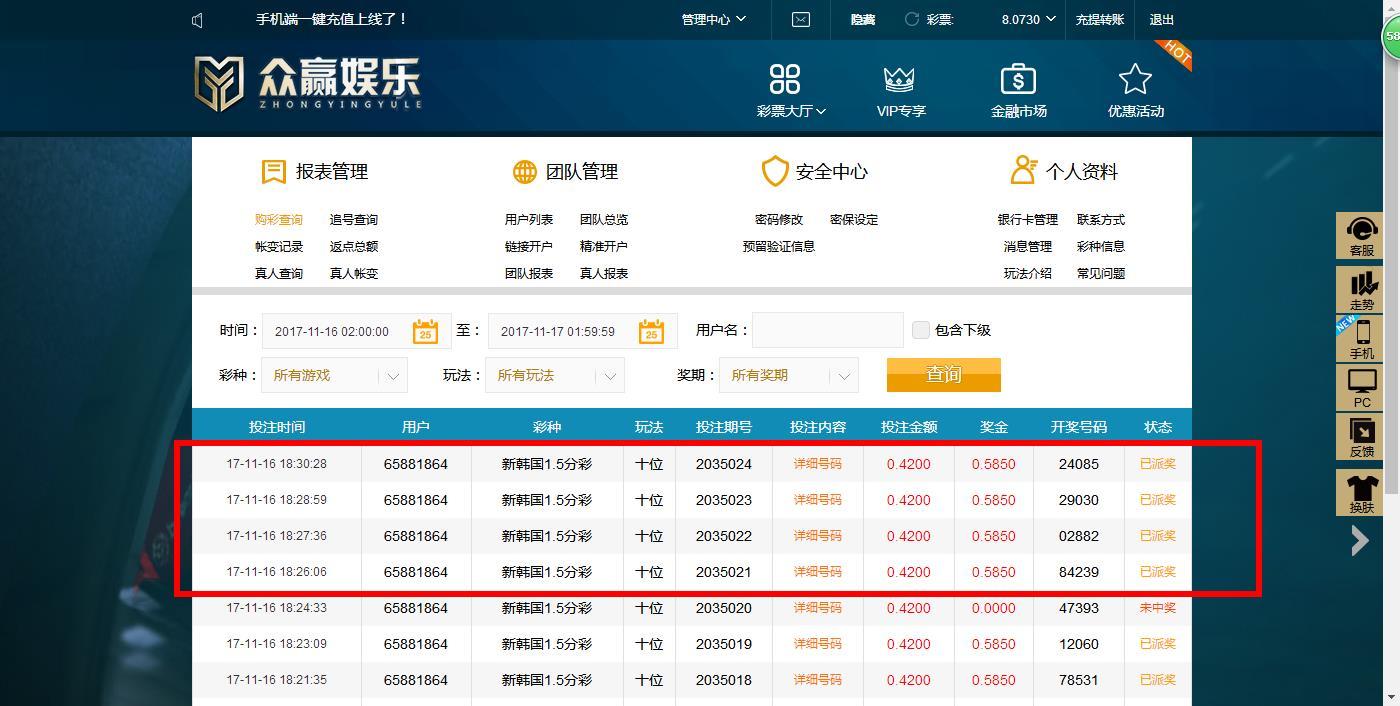Open 用户列表 menu item
Screen dimensions: 1400x706
click(x=529, y=220)
